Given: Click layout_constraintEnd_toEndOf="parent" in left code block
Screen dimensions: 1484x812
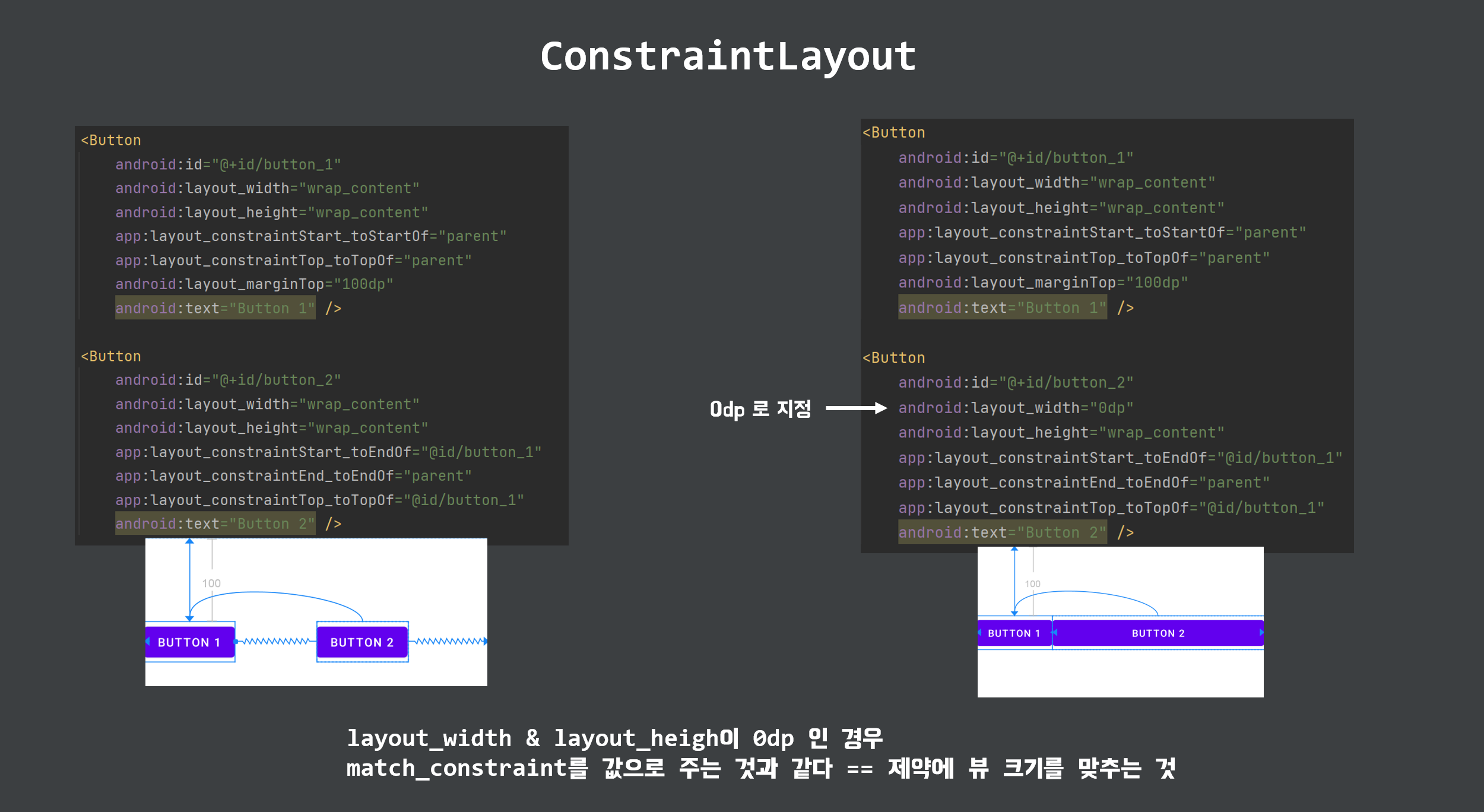Looking at the screenshot, I should tap(294, 476).
